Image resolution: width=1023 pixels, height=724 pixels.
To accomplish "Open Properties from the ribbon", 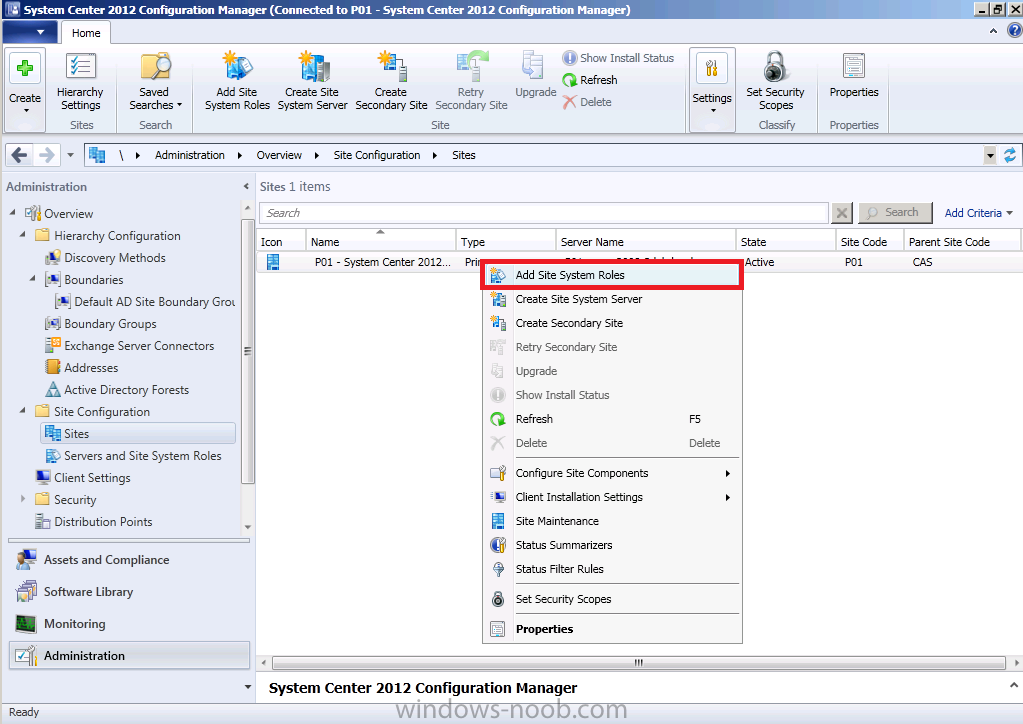I will coord(854,76).
